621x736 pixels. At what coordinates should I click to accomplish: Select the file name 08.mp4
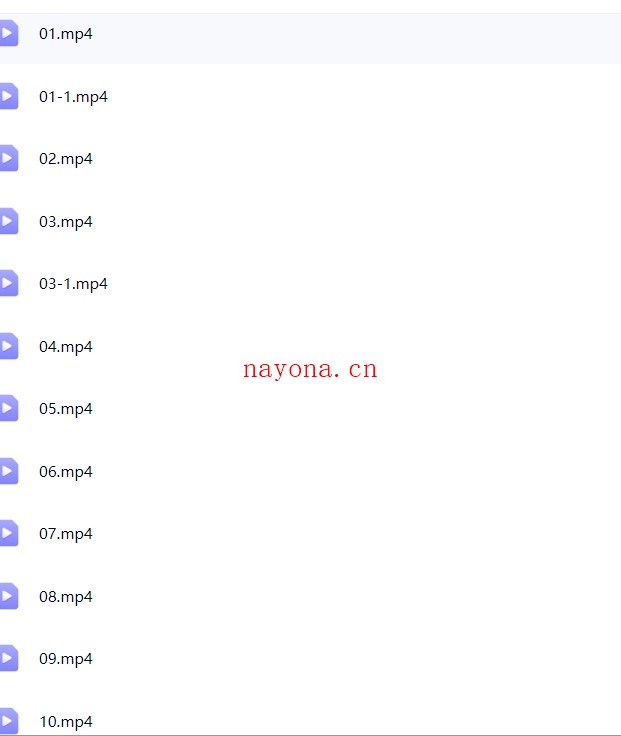[66, 598]
